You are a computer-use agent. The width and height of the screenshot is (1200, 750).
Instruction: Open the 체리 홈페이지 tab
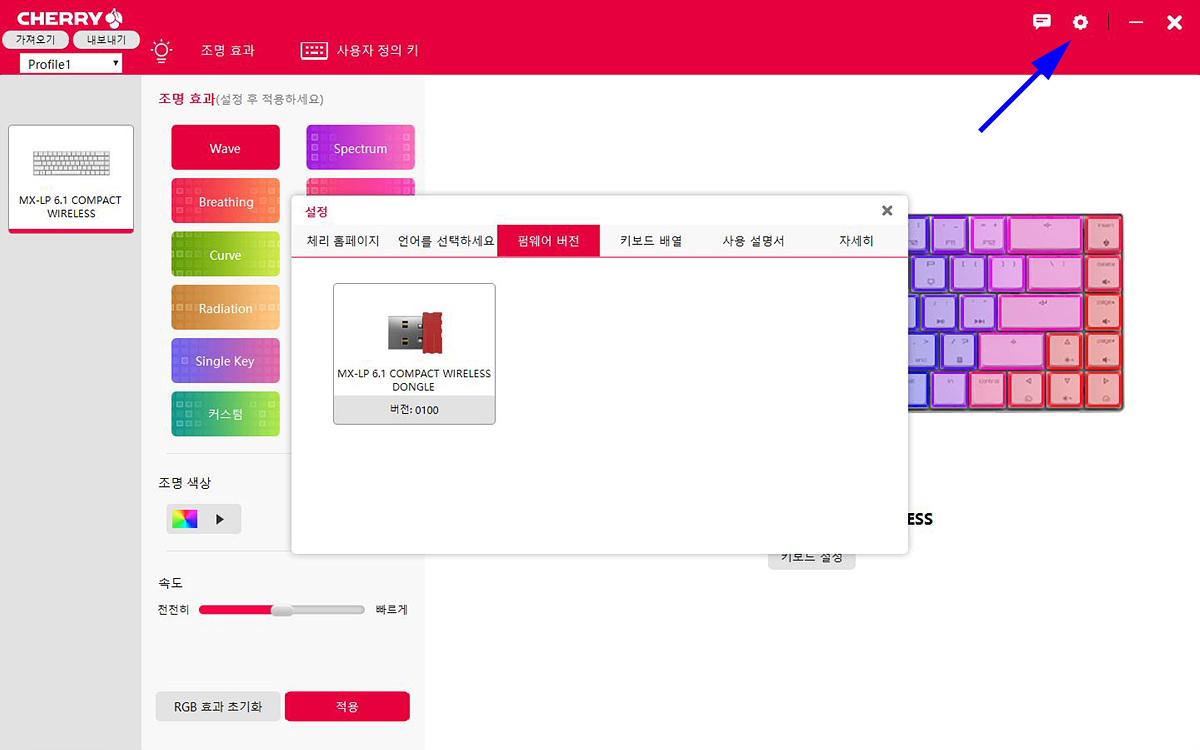pyautogui.click(x=343, y=241)
